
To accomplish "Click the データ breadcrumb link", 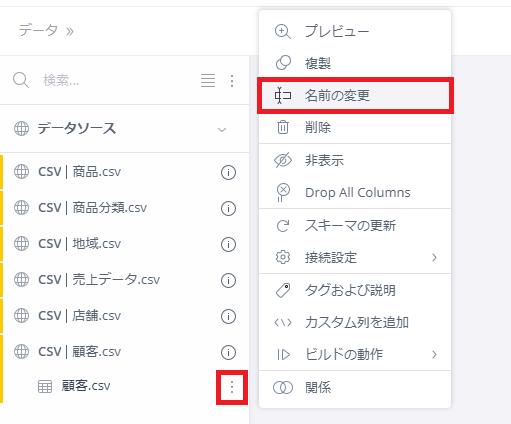I will coord(38,30).
